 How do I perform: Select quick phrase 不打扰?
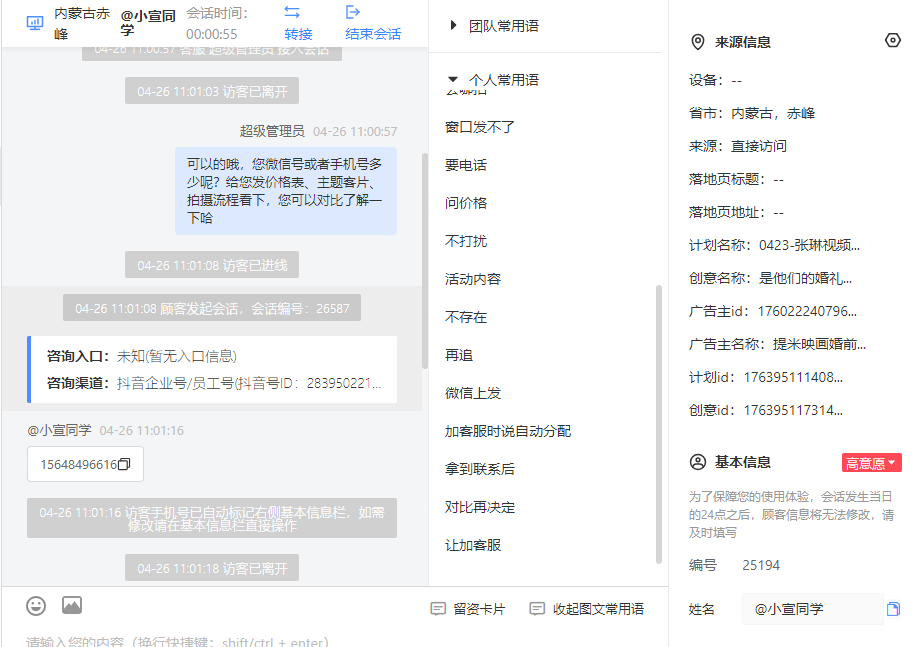click(465, 241)
